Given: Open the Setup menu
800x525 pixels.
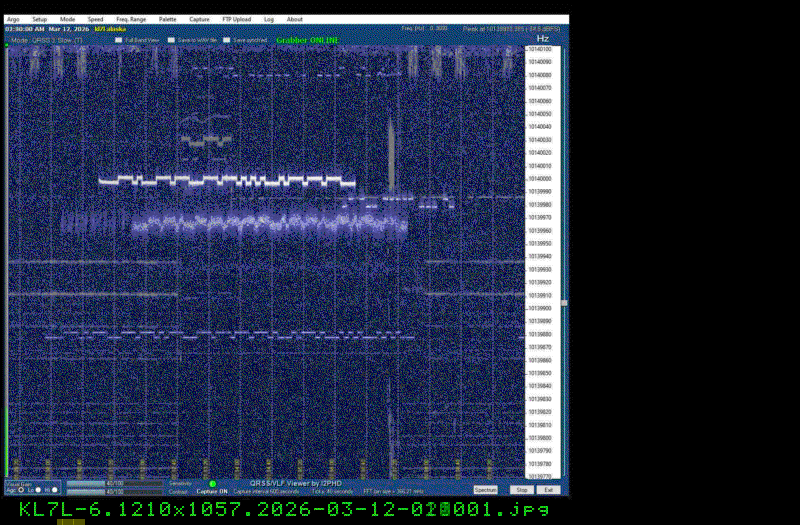Looking at the screenshot, I should [39, 19].
